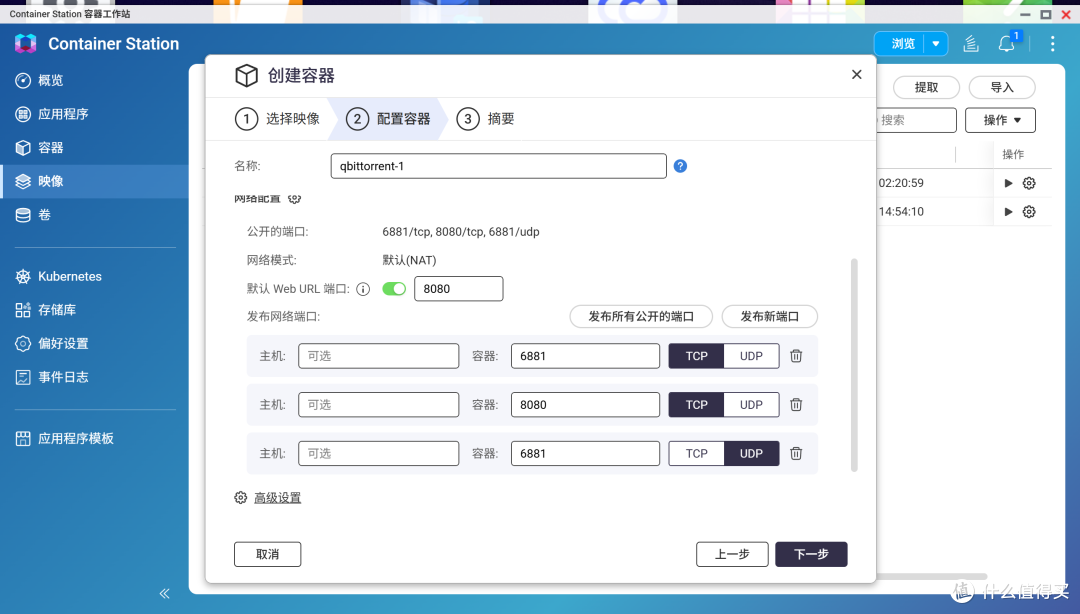Click the dialog vertical scrollbar

[854, 365]
